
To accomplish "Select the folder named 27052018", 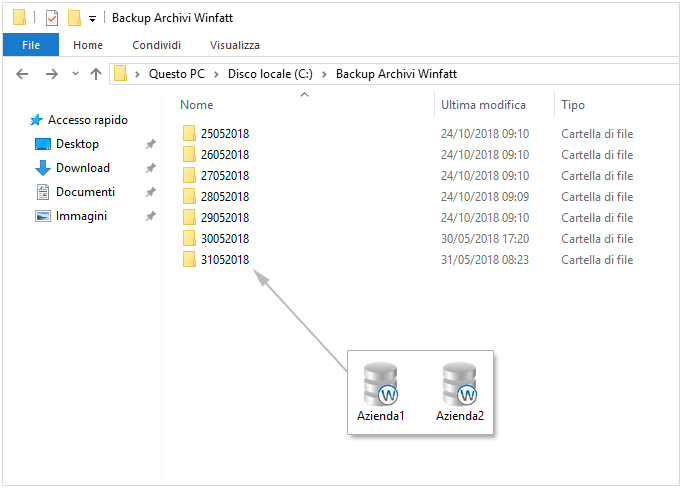I will pyautogui.click(x=225, y=175).
